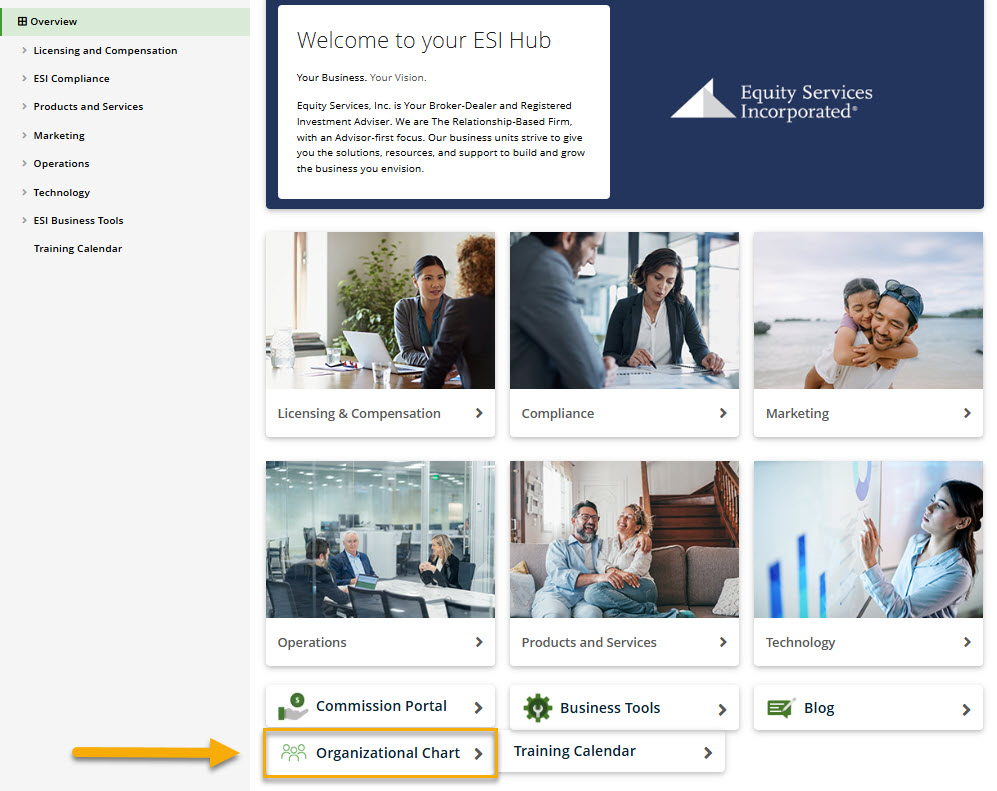Click the Commission Portal hand-with-dollar icon
This screenshot has width=997, height=791.
tap(293, 706)
